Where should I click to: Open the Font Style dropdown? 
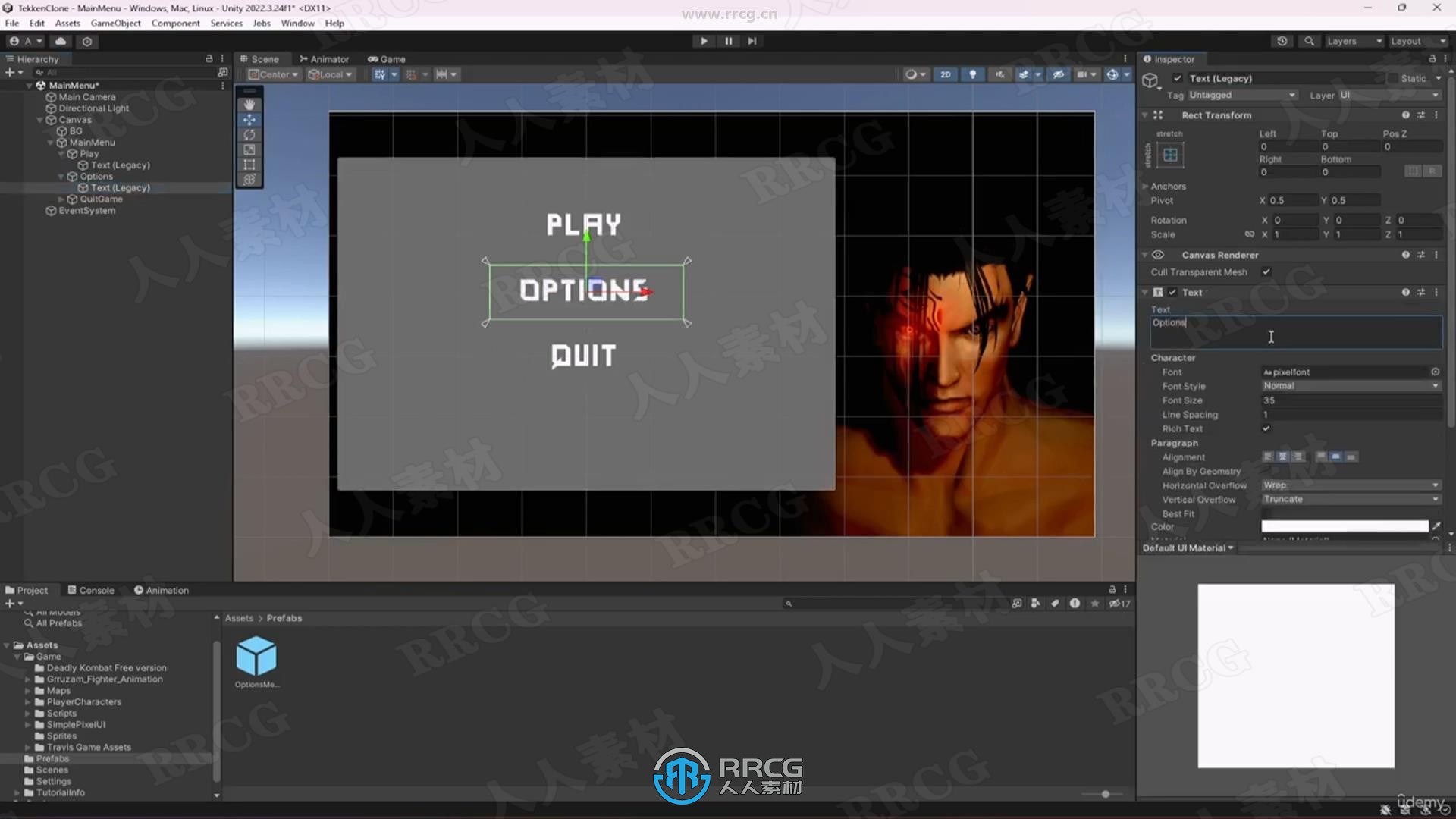(x=1351, y=386)
